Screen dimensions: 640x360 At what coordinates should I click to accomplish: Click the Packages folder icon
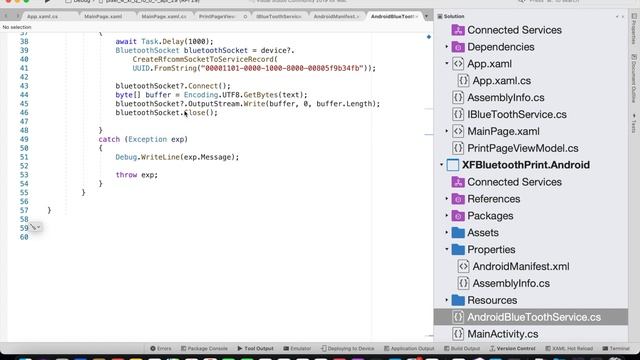tap(458, 216)
